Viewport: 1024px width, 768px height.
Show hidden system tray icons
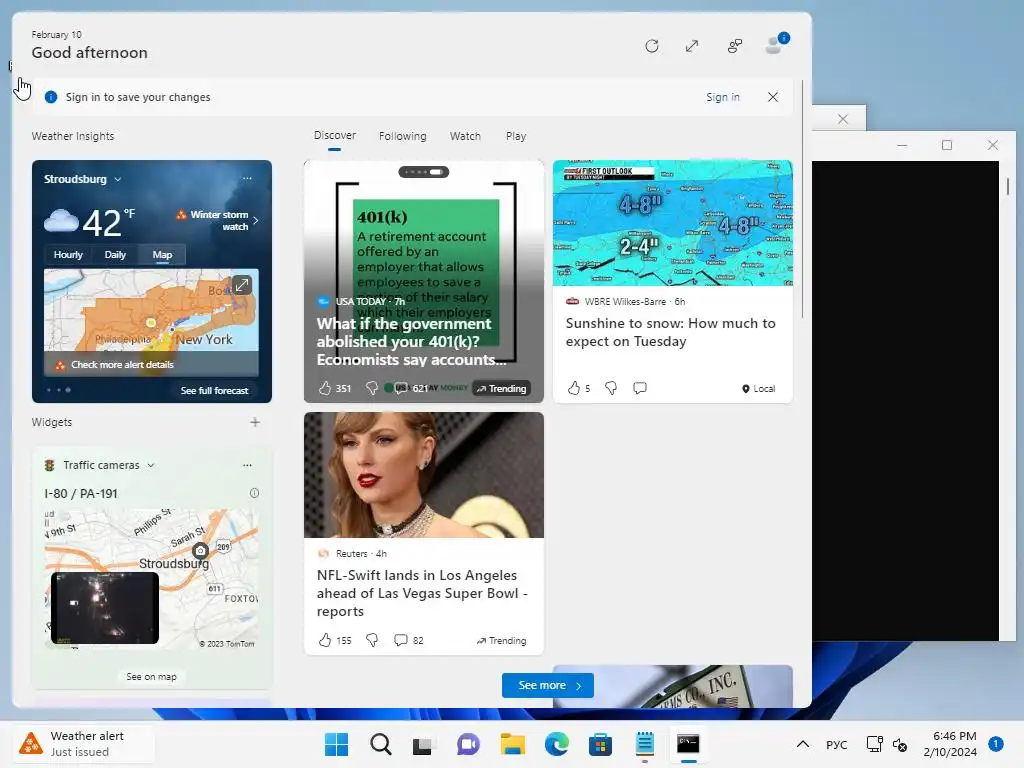(x=803, y=744)
